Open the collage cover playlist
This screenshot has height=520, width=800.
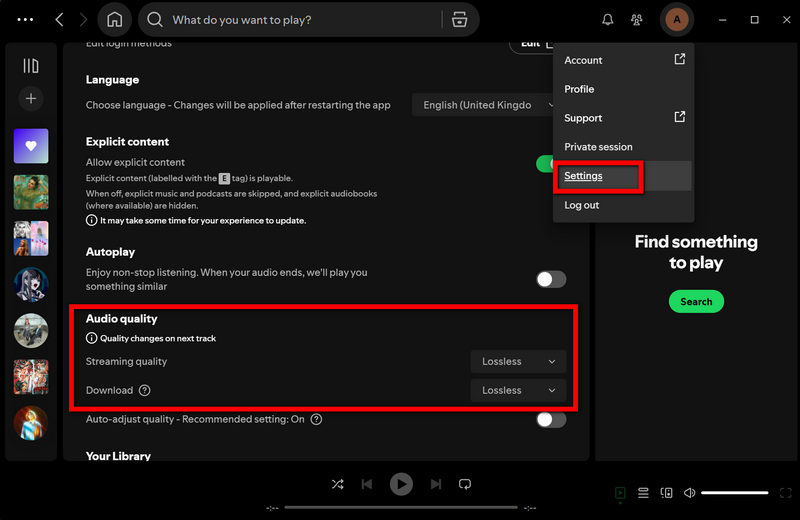31,238
